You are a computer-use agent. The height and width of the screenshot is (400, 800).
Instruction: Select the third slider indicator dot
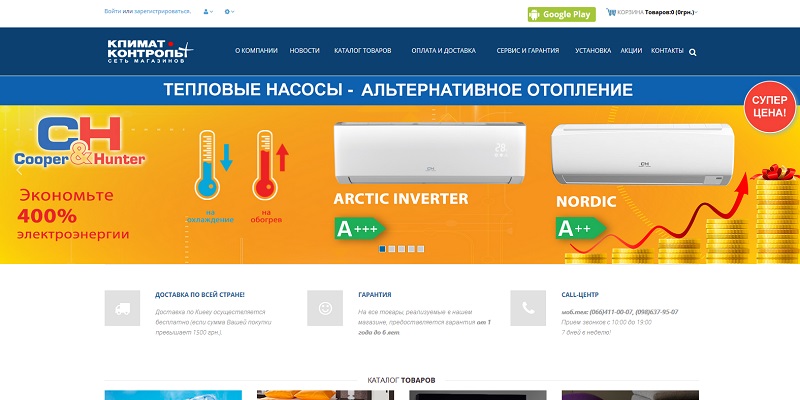tap(402, 249)
